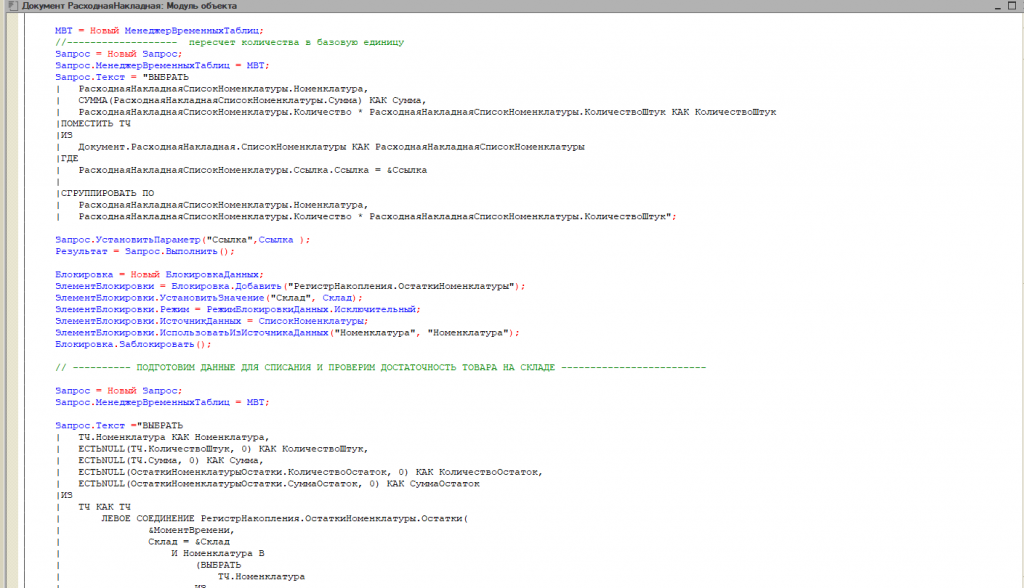Click line 'ЭлементБлокировки.ИсточникДанных = СписокНоменклатуры;'
Screen dimensions: 1024x588
[x=212, y=321]
